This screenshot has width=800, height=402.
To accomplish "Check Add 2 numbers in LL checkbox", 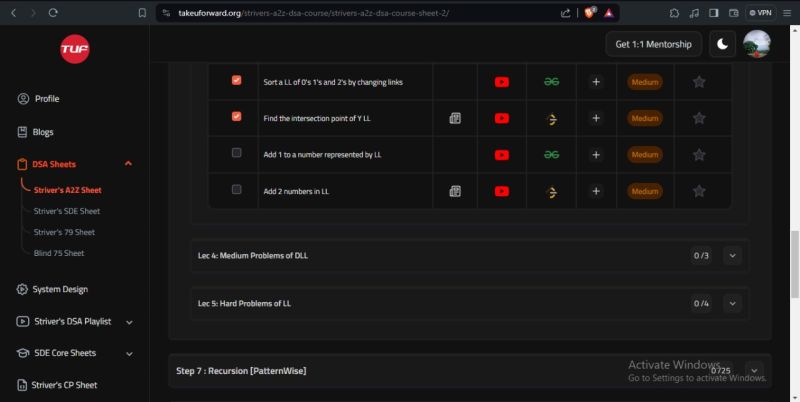I will pyautogui.click(x=236, y=189).
